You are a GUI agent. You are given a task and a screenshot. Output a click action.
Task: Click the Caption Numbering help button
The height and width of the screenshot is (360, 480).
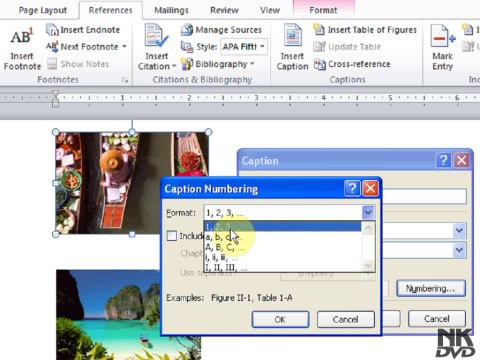click(352, 189)
